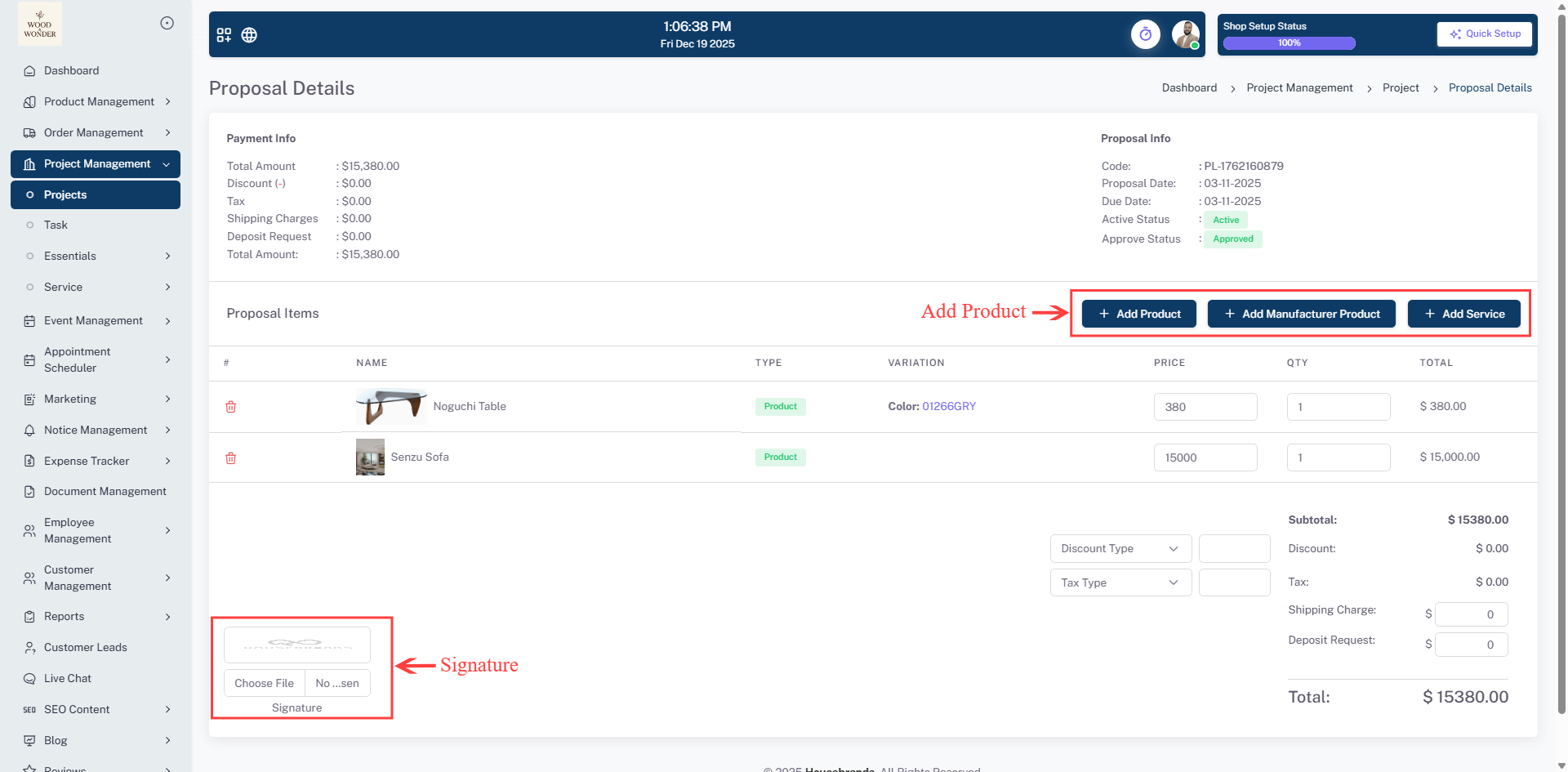Expand the Product Management menu
Screen dimensions: 1568x772
point(98,102)
